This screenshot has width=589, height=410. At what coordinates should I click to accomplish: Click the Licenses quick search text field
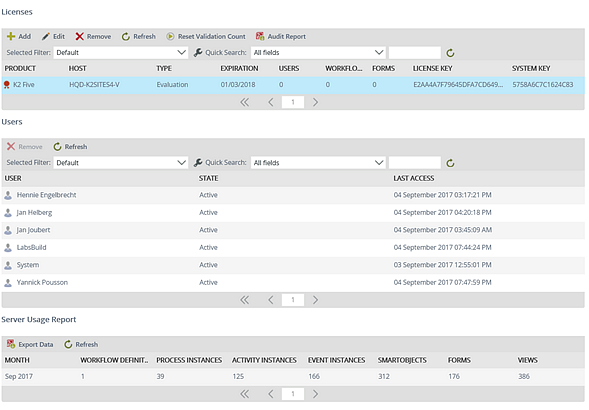(x=415, y=53)
